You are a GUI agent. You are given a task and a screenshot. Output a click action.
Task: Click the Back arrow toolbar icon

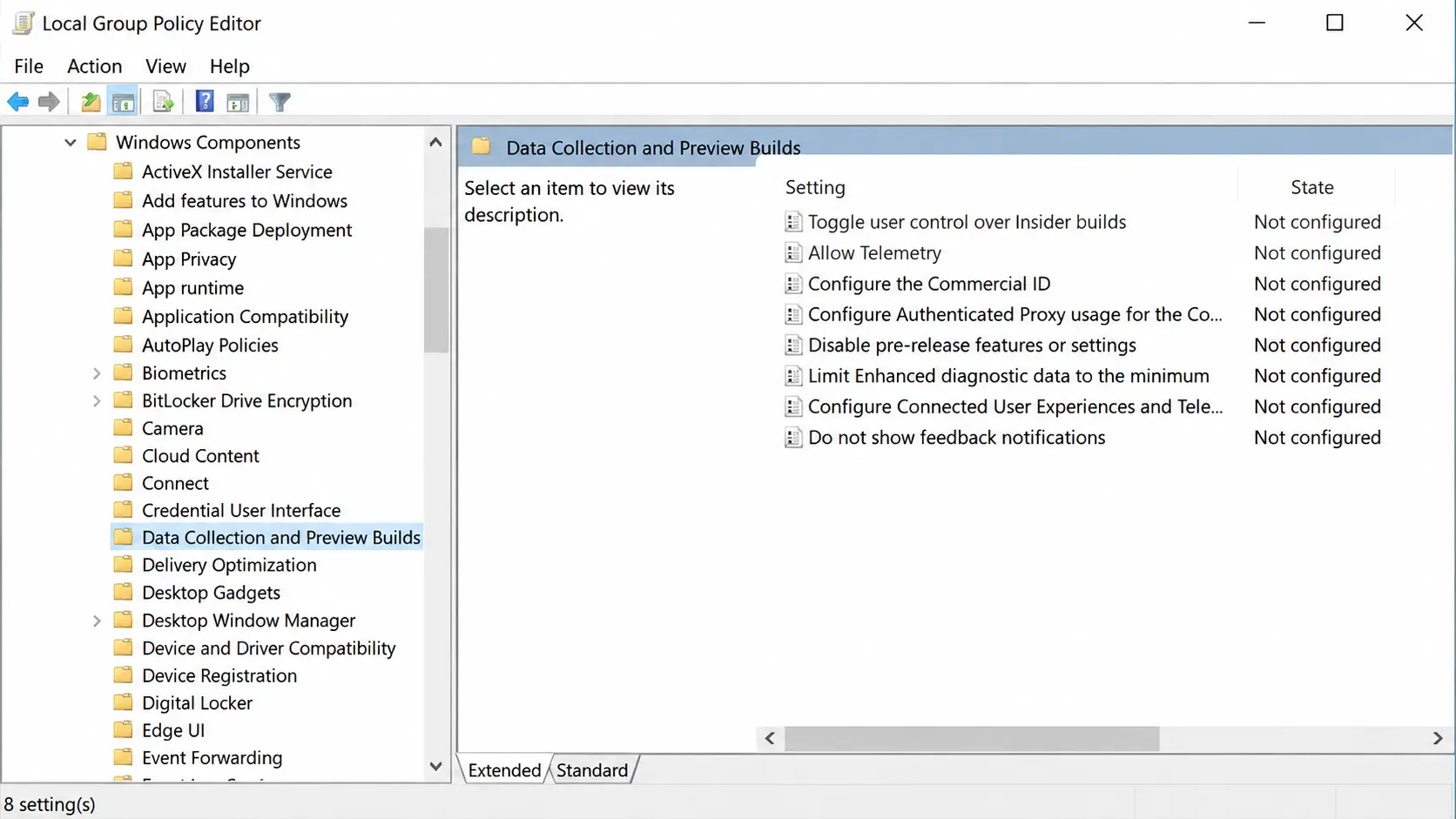(18, 102)
